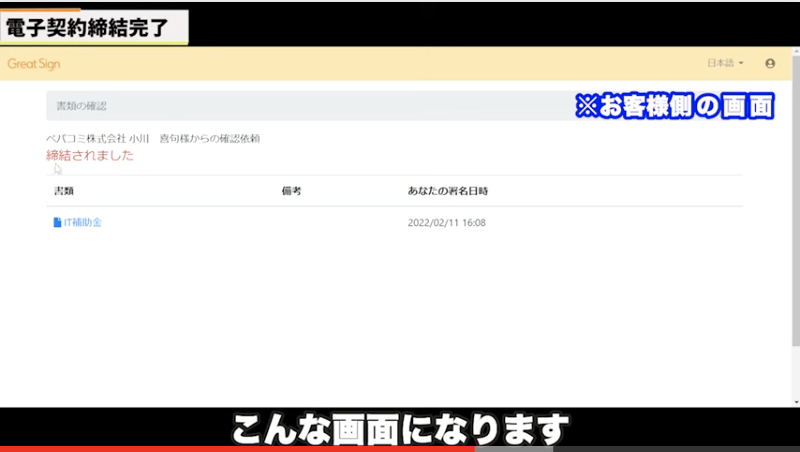Click the Great Sign logo
Viewport: 800px width, 452px height.
[x=33, y=63]
